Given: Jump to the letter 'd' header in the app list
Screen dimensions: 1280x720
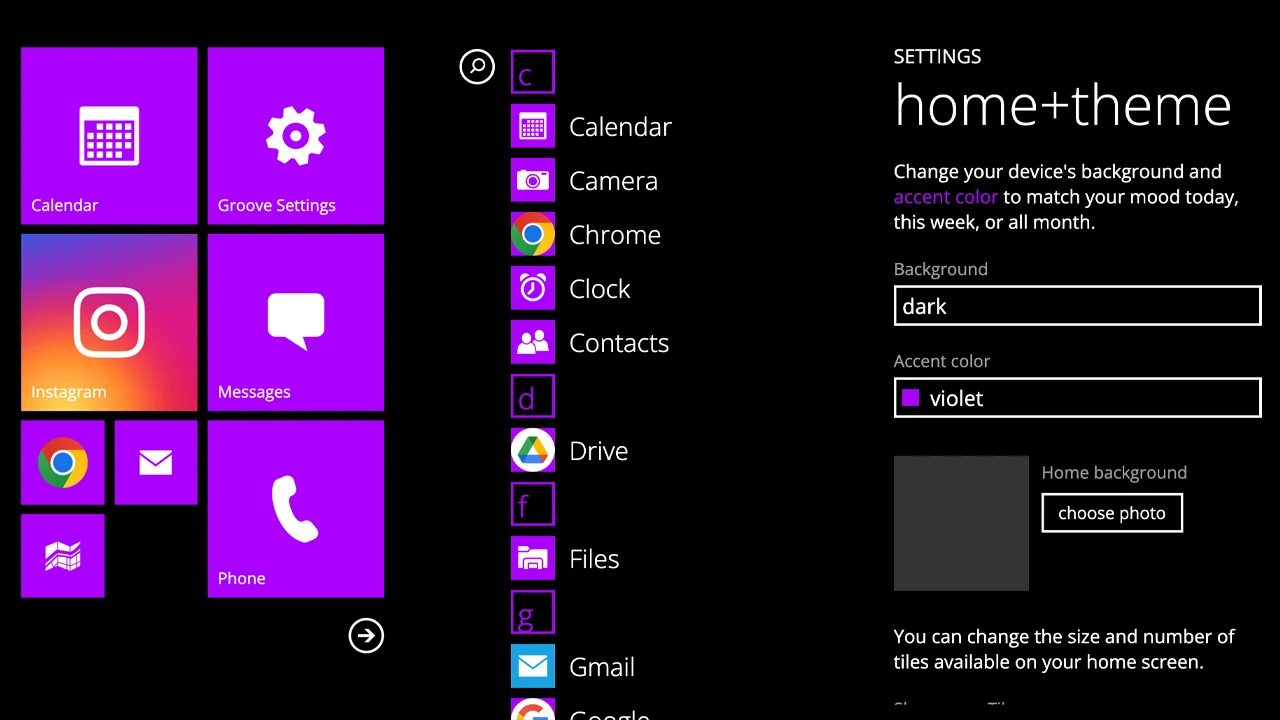Looking at the screenshot, I should (533, 396).
